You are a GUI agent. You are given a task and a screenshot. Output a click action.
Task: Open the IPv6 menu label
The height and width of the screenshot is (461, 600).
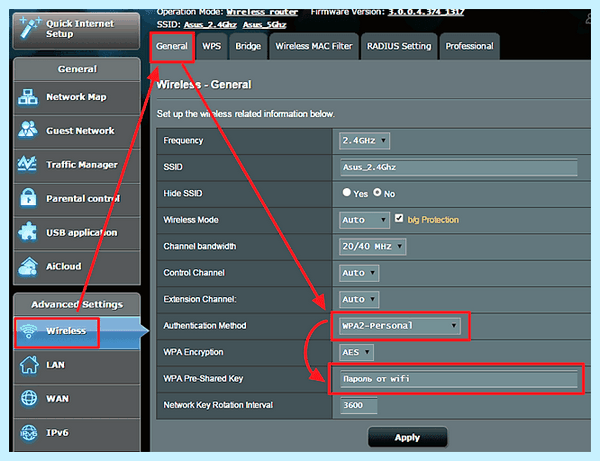pyautogui.click(x=57, y=433)
